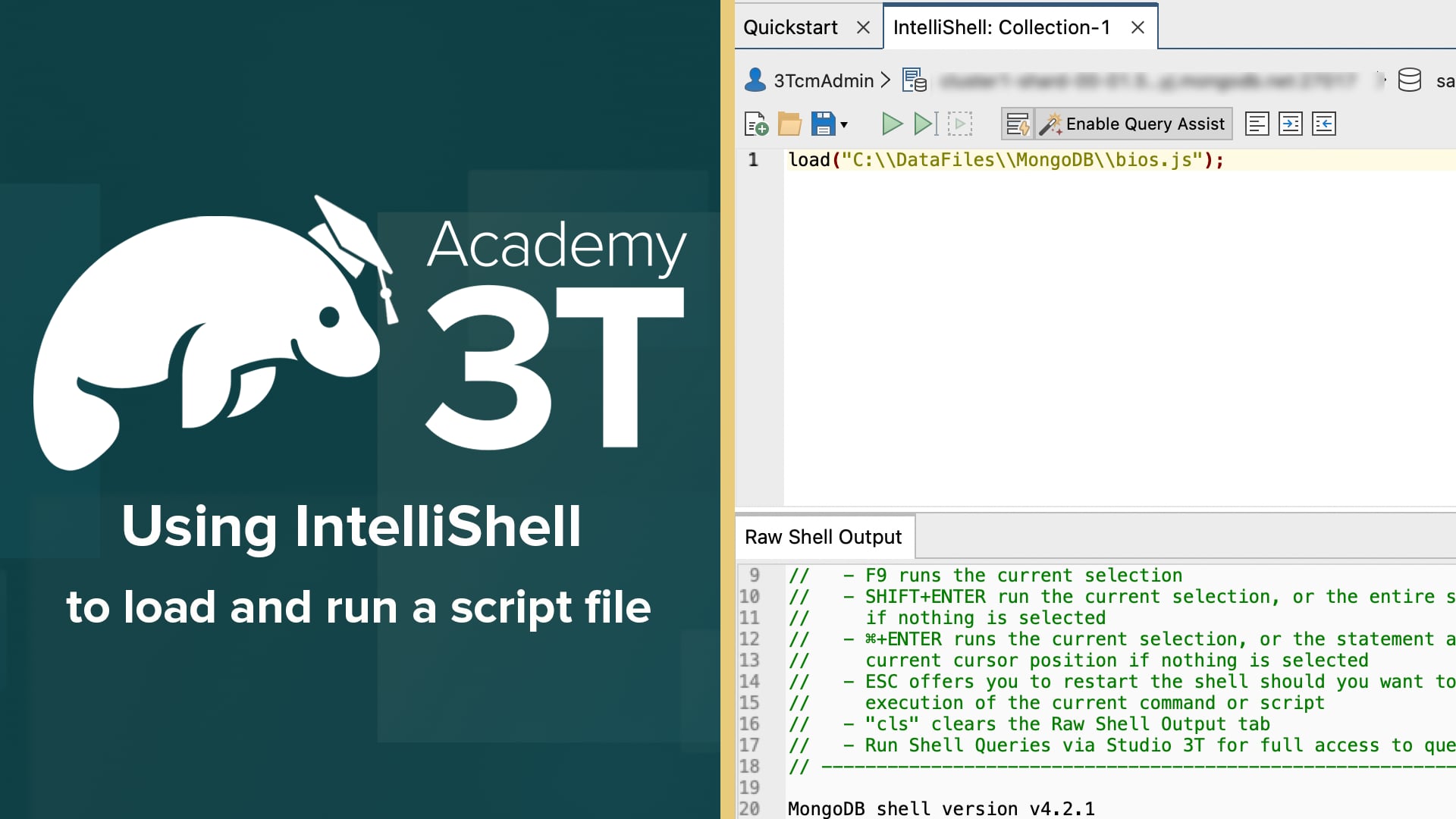Viewport: 1456px width, 819px height.
Task: Click the MongoDB shell version v4.2.1 line
Action: pos(941,808)
